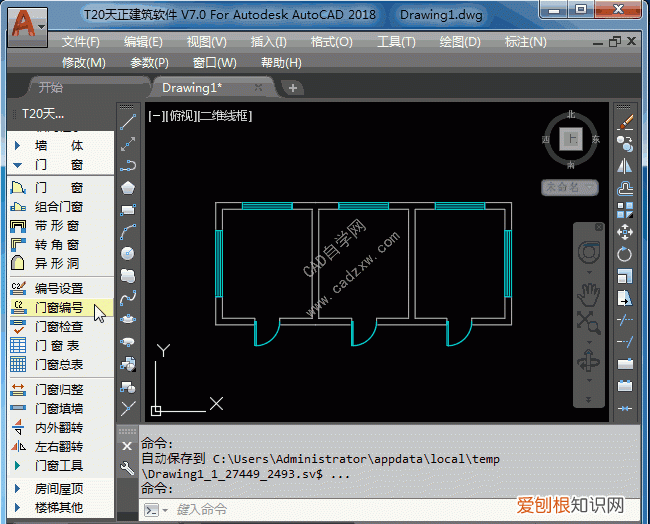The image size is (650, 524).
Task: Select the Ellipse draw tool
Action: pyautogui.click(x=128, y=320)
